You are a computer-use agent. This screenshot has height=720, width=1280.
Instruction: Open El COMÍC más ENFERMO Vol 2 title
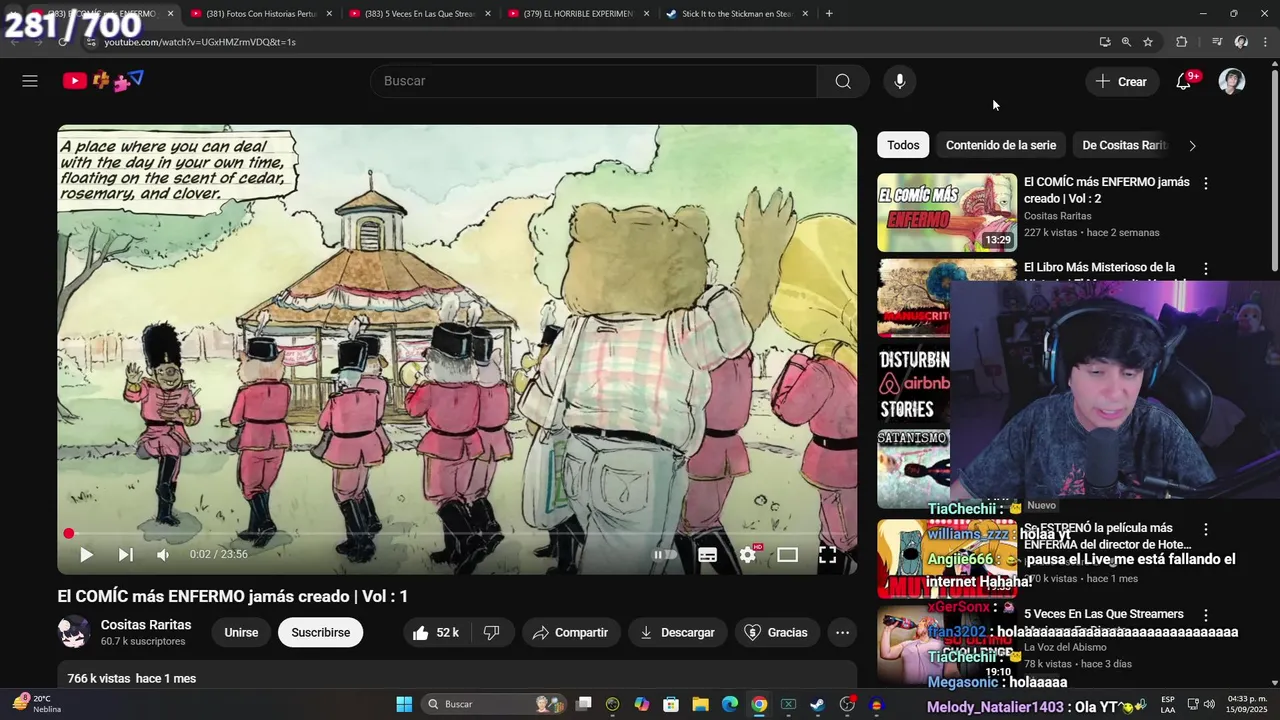tap(1107, 190)
